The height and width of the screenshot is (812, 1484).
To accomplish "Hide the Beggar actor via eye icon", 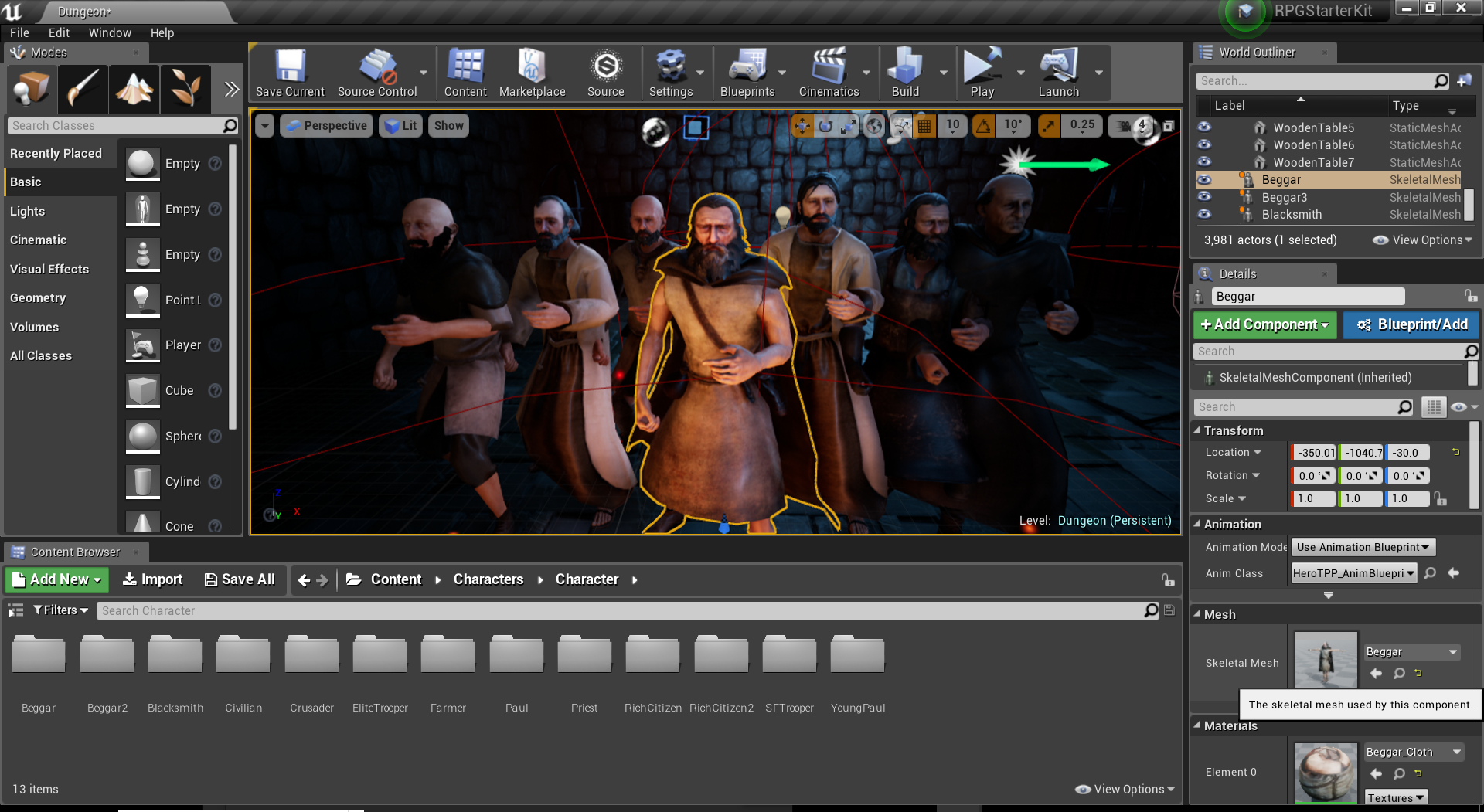I will 1204,180.
